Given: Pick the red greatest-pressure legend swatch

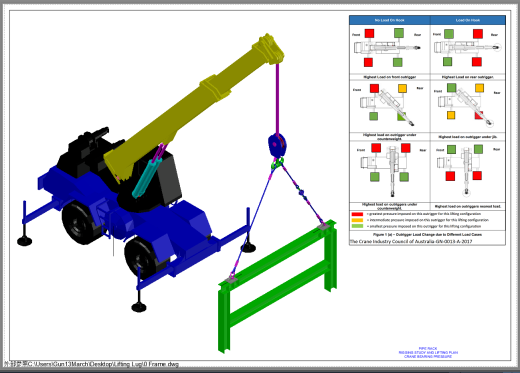Looking at the screenshot, I should tap(357, 214).
